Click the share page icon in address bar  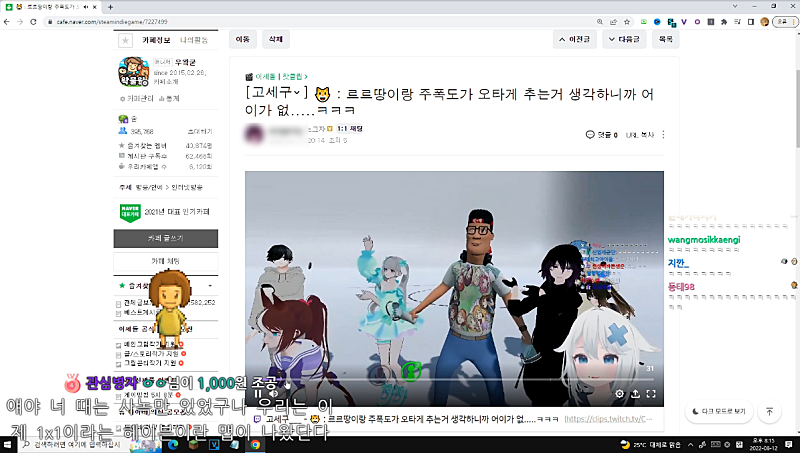point(613,22)
